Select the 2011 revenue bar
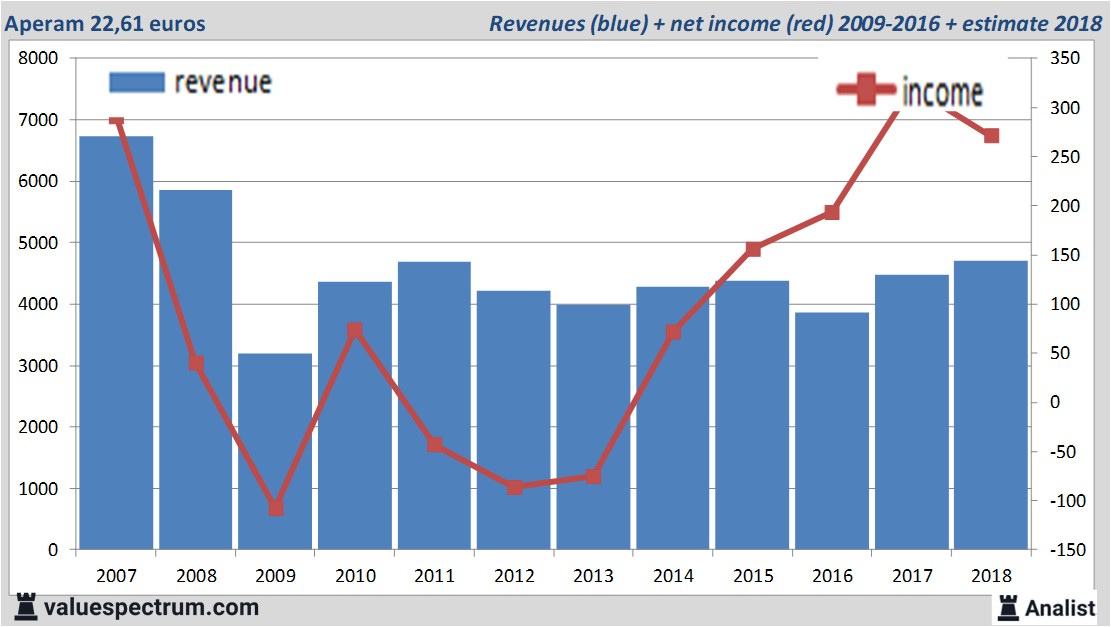 (434, 405)
